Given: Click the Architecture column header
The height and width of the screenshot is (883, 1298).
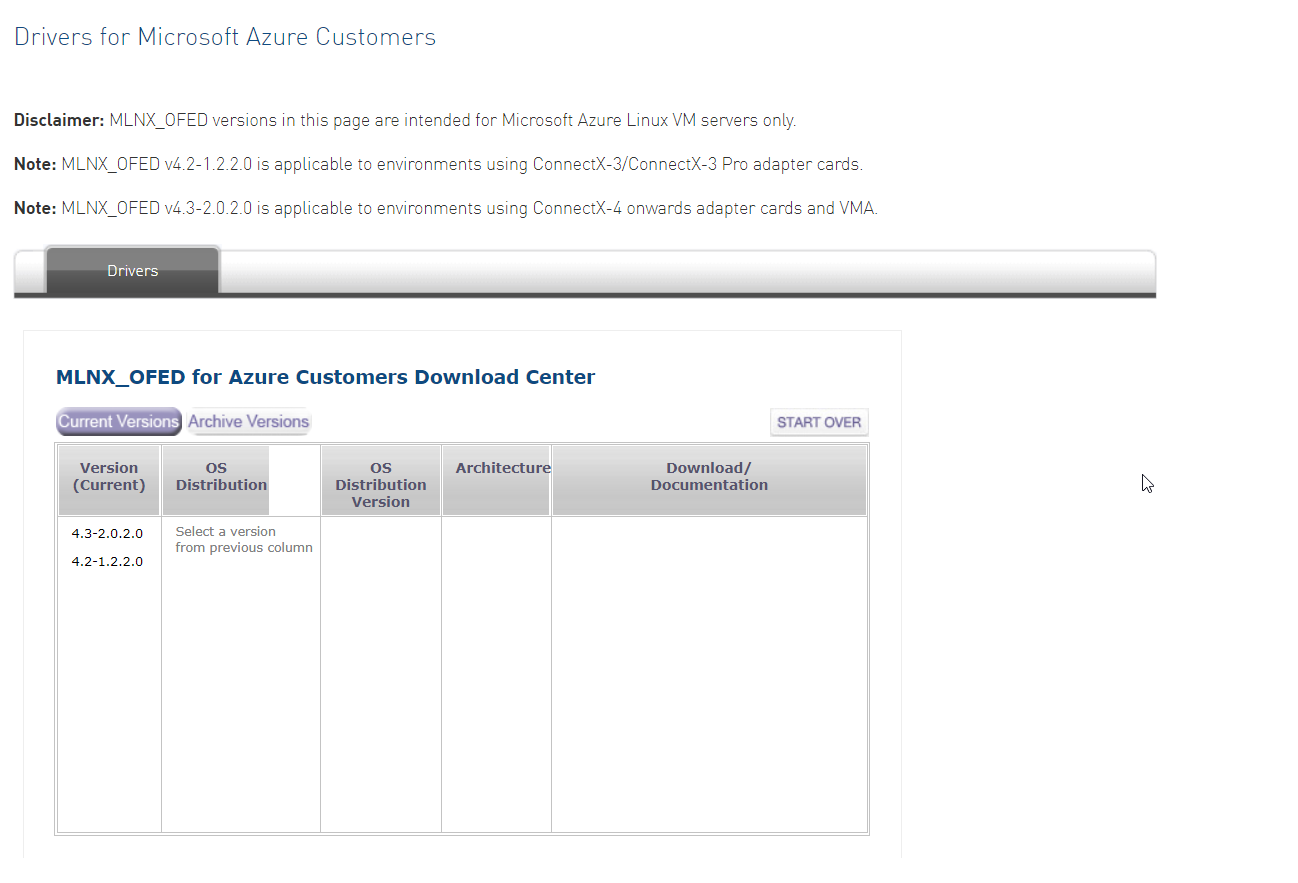Looking at the screenshot, I should coord(496,480).
